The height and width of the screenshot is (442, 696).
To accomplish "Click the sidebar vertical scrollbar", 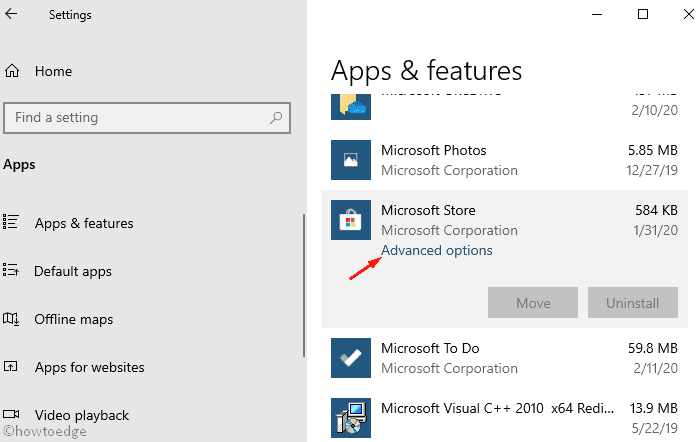I will [x=304, y=285].
